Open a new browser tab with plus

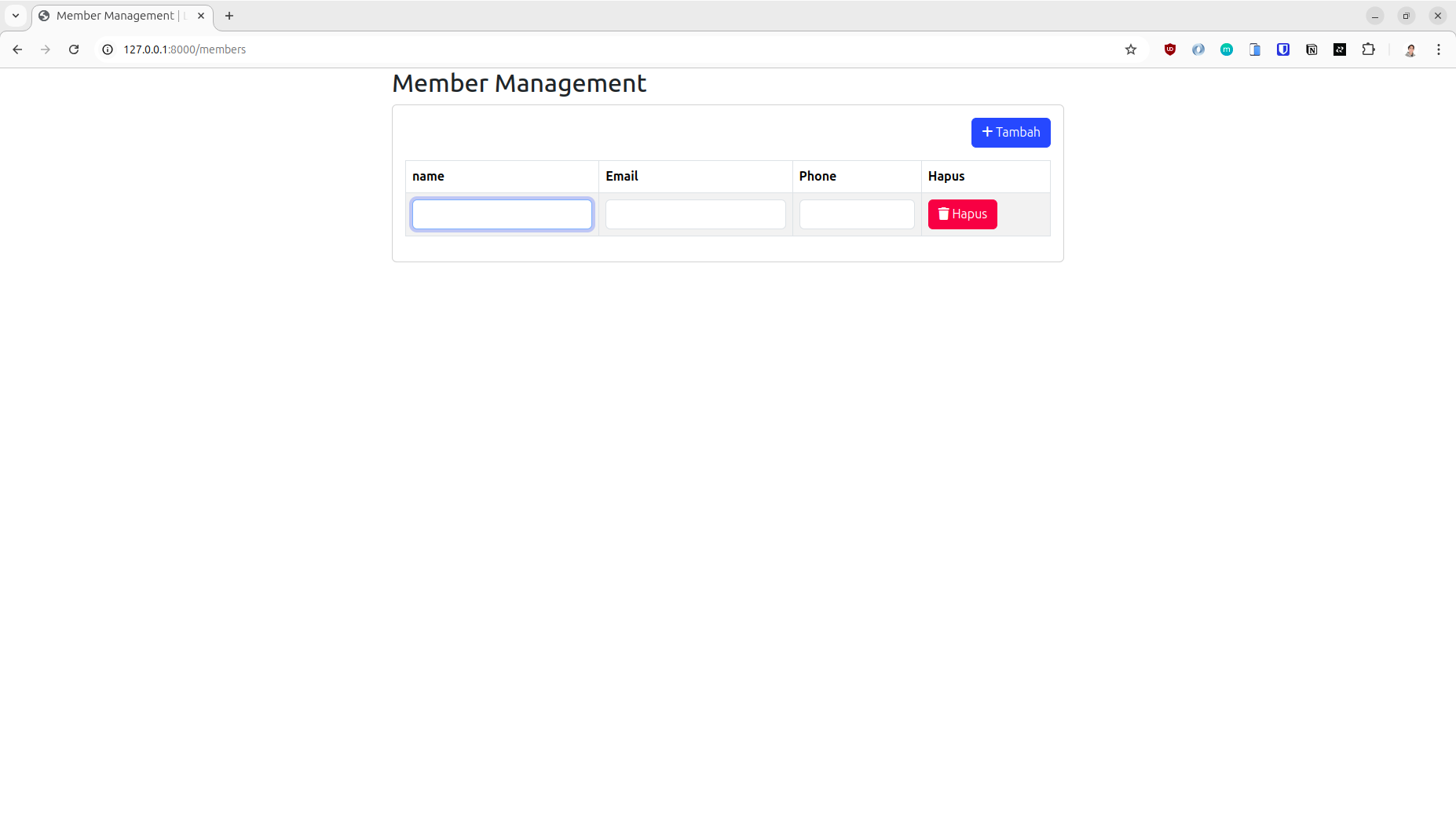click(229, 15)
